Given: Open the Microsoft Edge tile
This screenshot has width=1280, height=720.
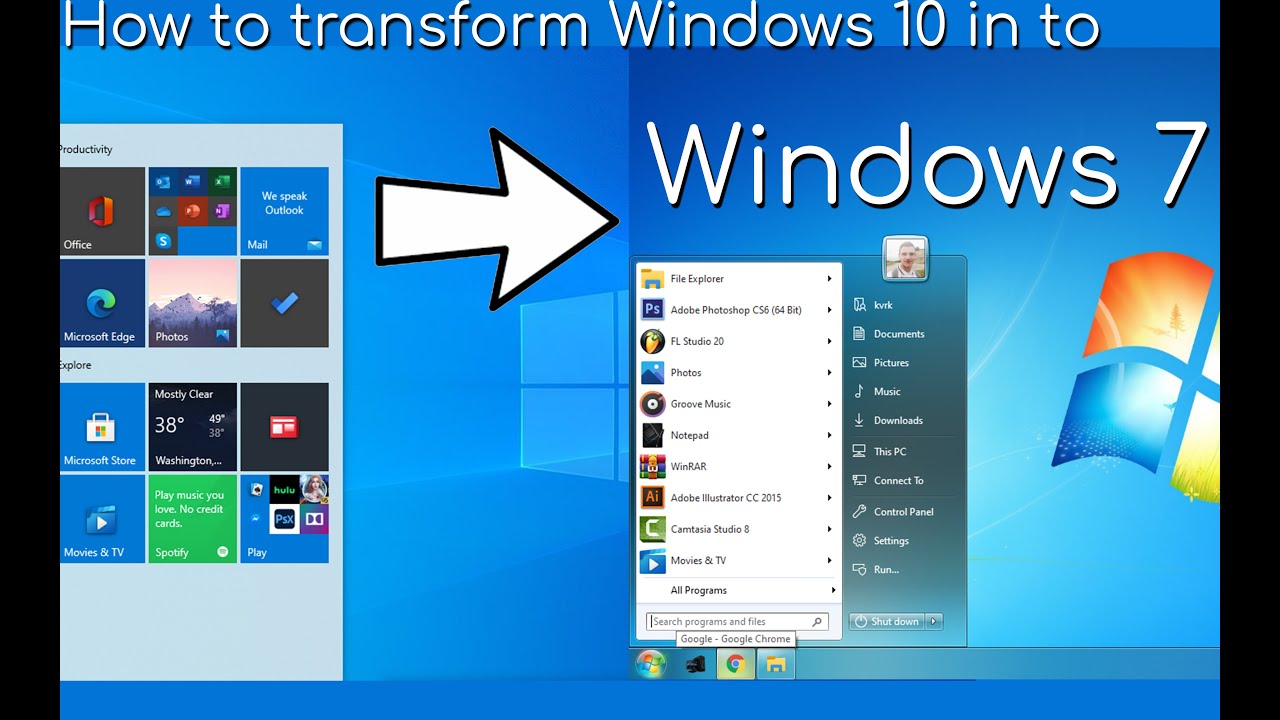Looking at the screenshot, I should point(101,303).
